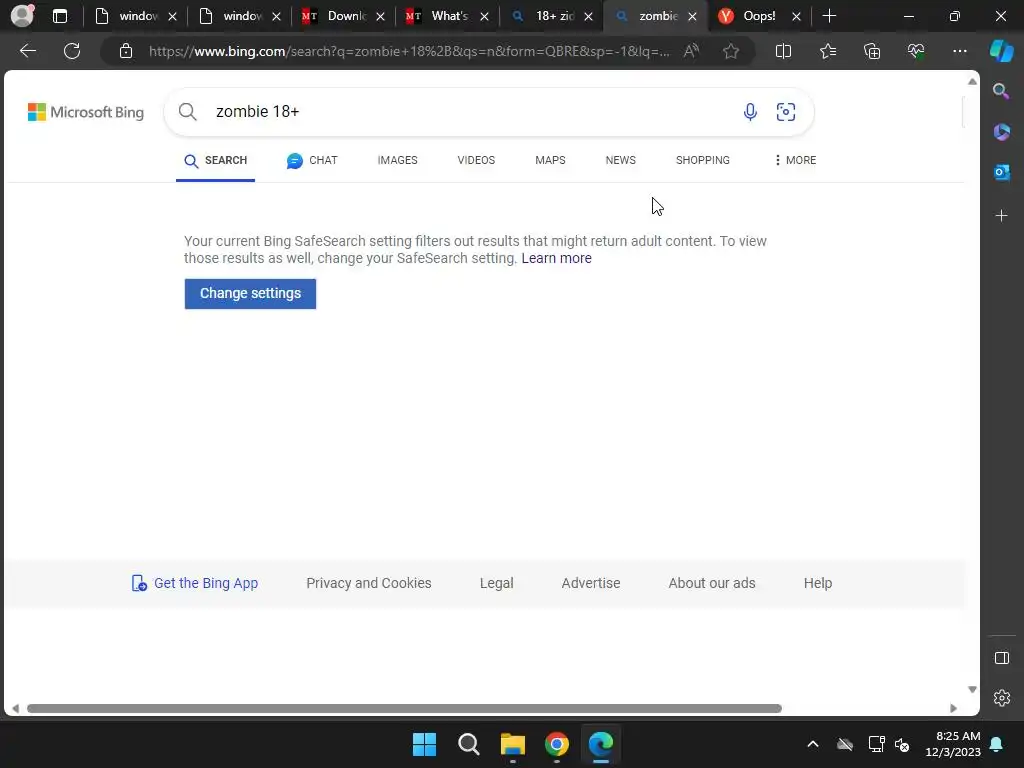Open the Favorites list icon
This screenshot has height=768, width=1024.
pos(827,51)
